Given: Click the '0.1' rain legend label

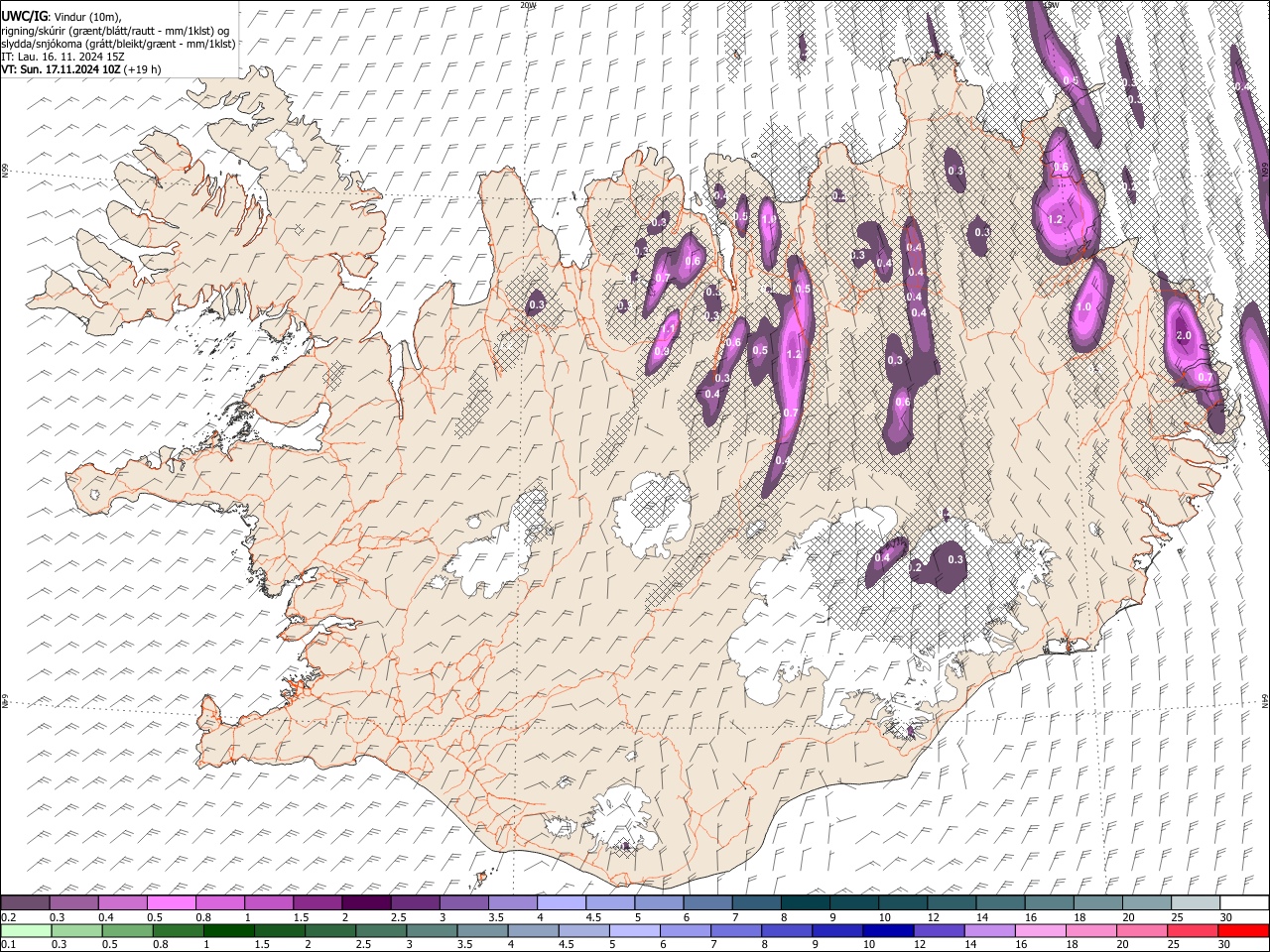Looking at the screenshot, I should coord(8,945).
